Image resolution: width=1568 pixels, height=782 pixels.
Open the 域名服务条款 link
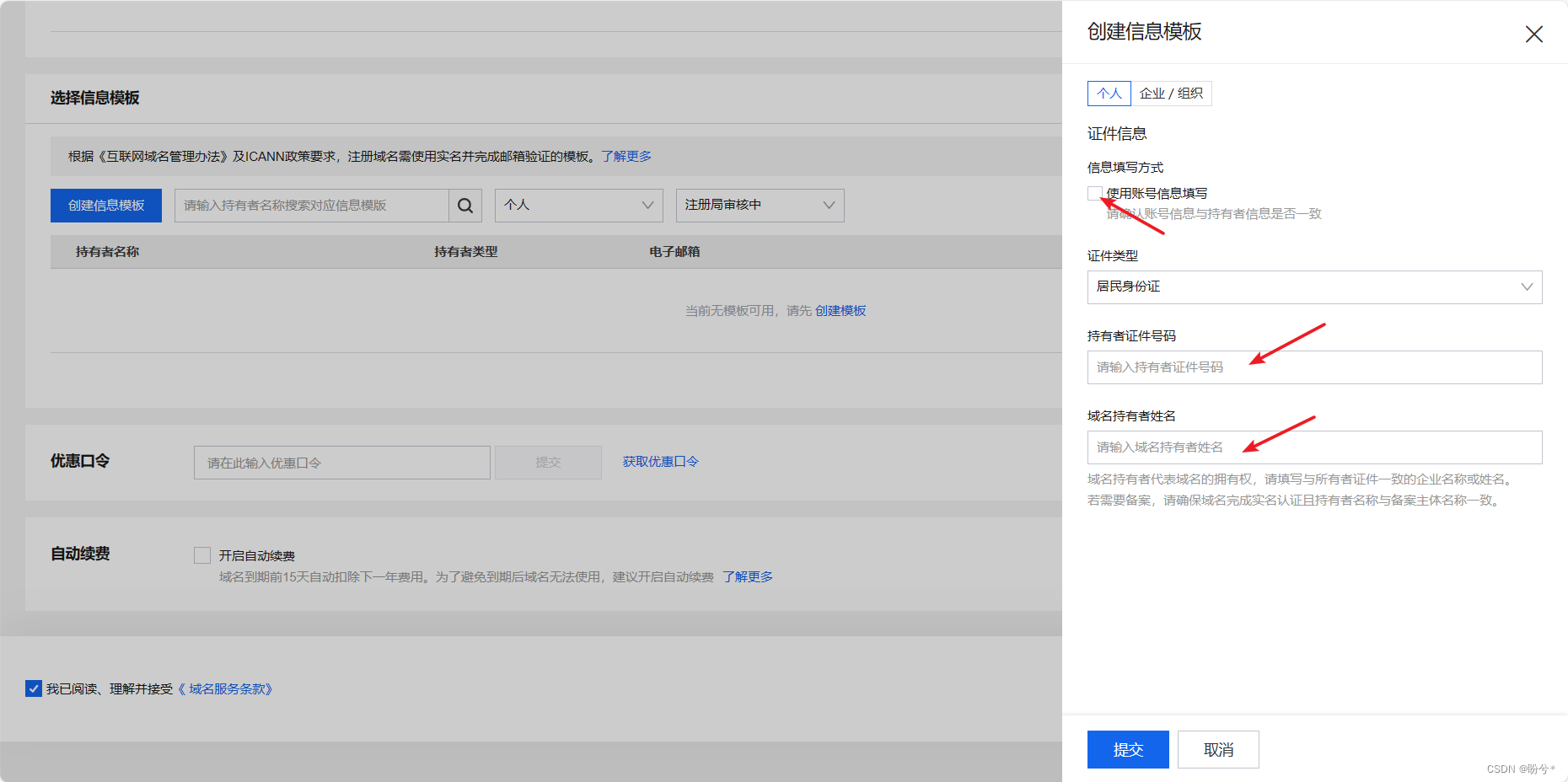click(x=225, y=689)
